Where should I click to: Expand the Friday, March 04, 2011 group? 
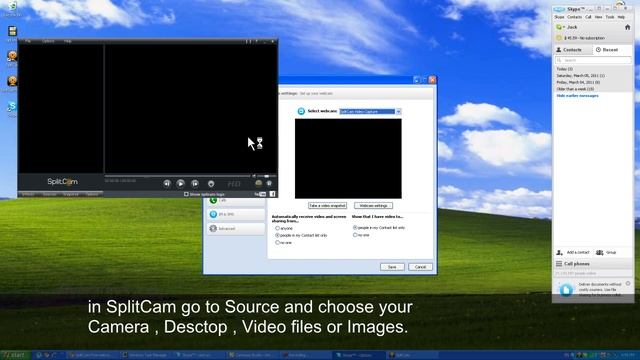578,82
